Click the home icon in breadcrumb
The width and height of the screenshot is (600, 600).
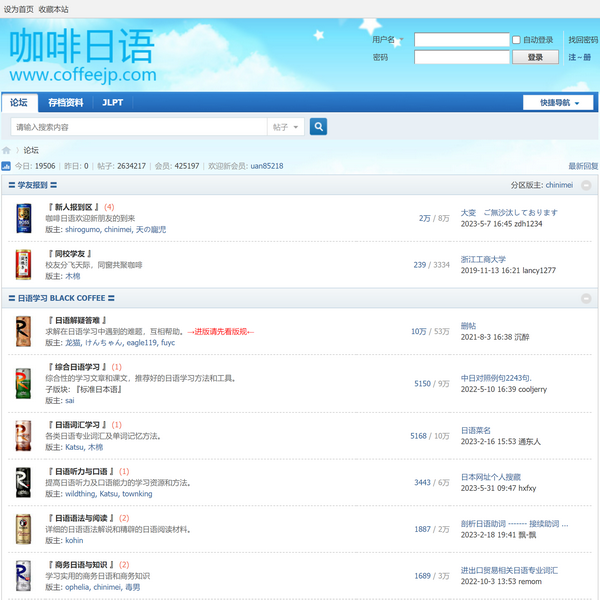pyautogui.click(x=7, y=150)
